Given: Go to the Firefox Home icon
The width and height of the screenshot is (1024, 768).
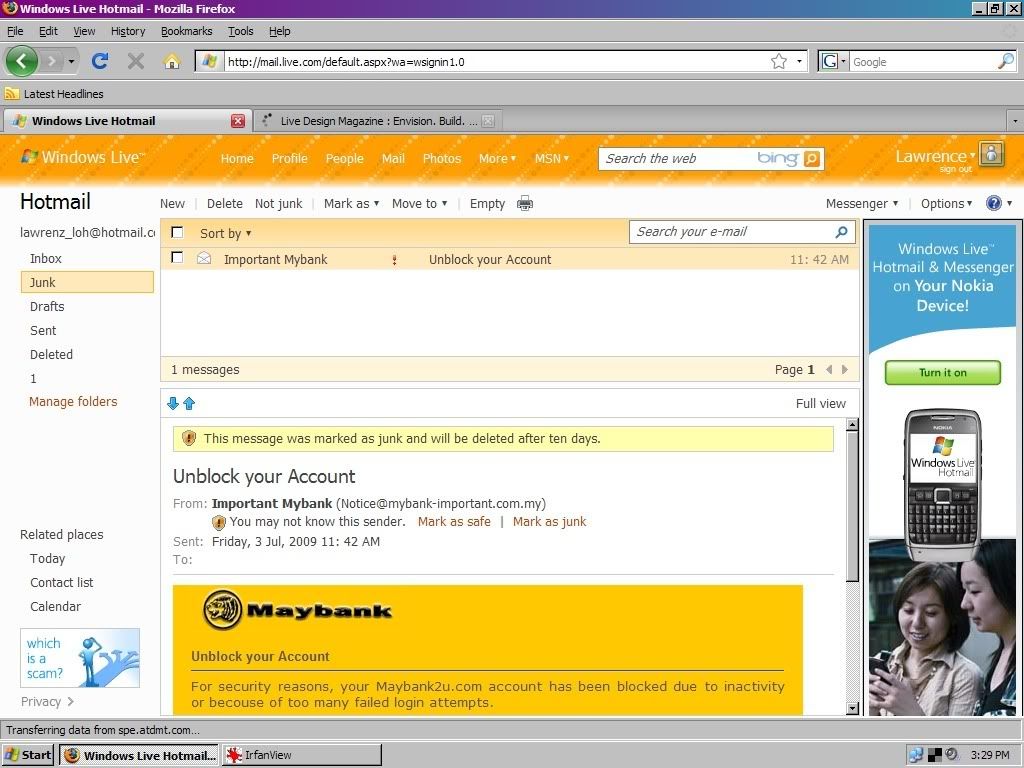Looking at the screenshot, I should point(172,61).
